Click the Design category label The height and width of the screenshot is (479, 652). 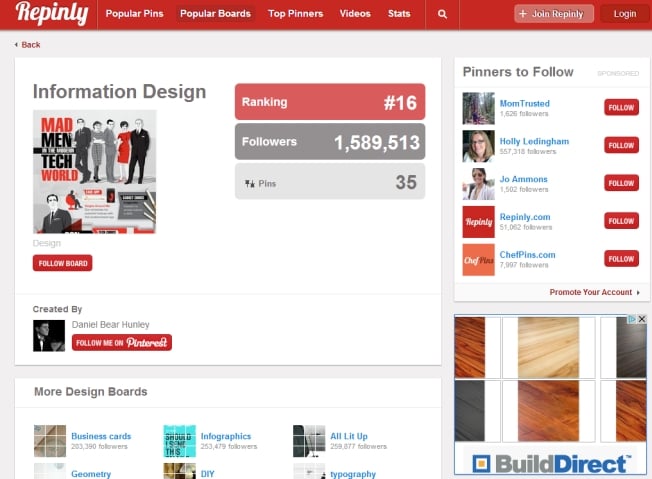pos(47,243)
